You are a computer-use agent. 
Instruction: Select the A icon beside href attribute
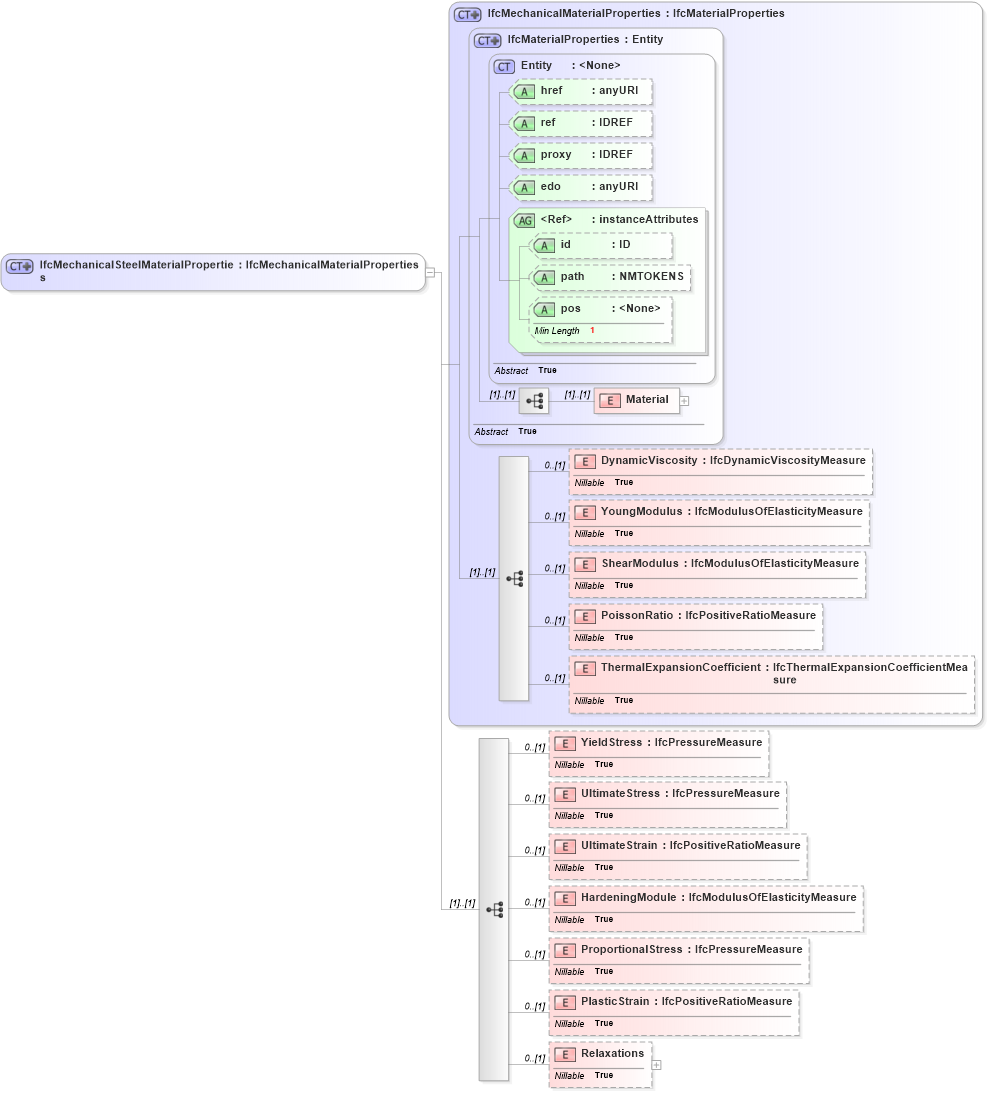pyautogui.click(x=524, y=91)
